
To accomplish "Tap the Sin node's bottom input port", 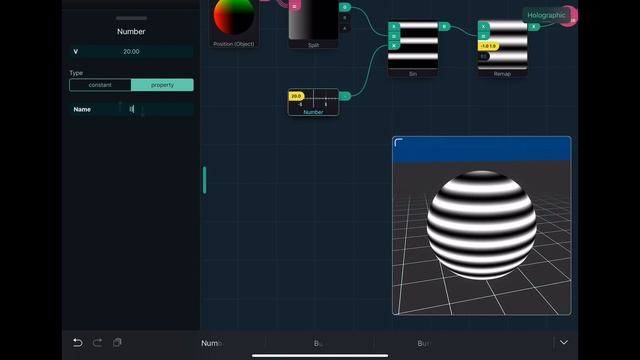I will coord(394,46).
